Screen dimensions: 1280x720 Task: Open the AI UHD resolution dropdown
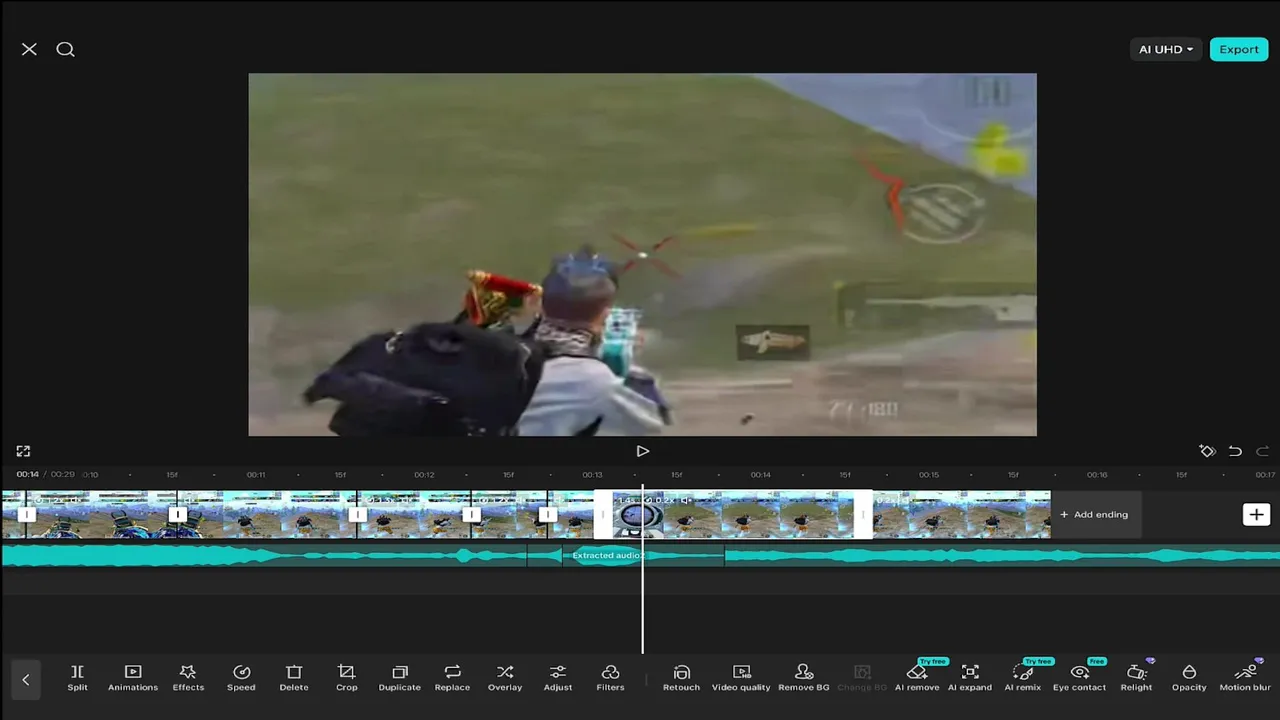coord(1166,49)
